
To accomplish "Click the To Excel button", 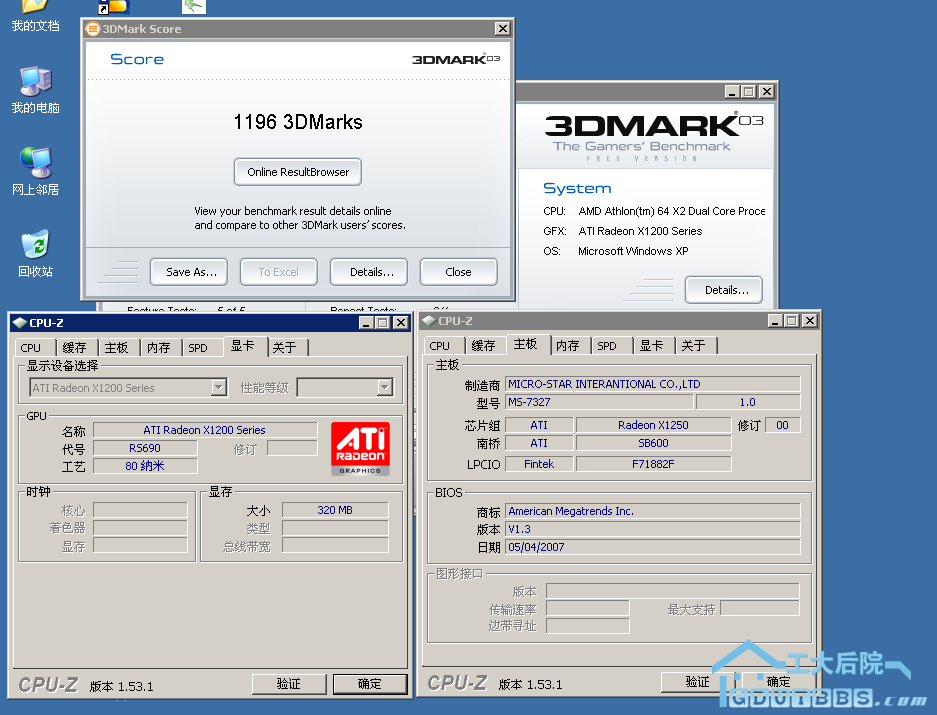I will point(278,272).
